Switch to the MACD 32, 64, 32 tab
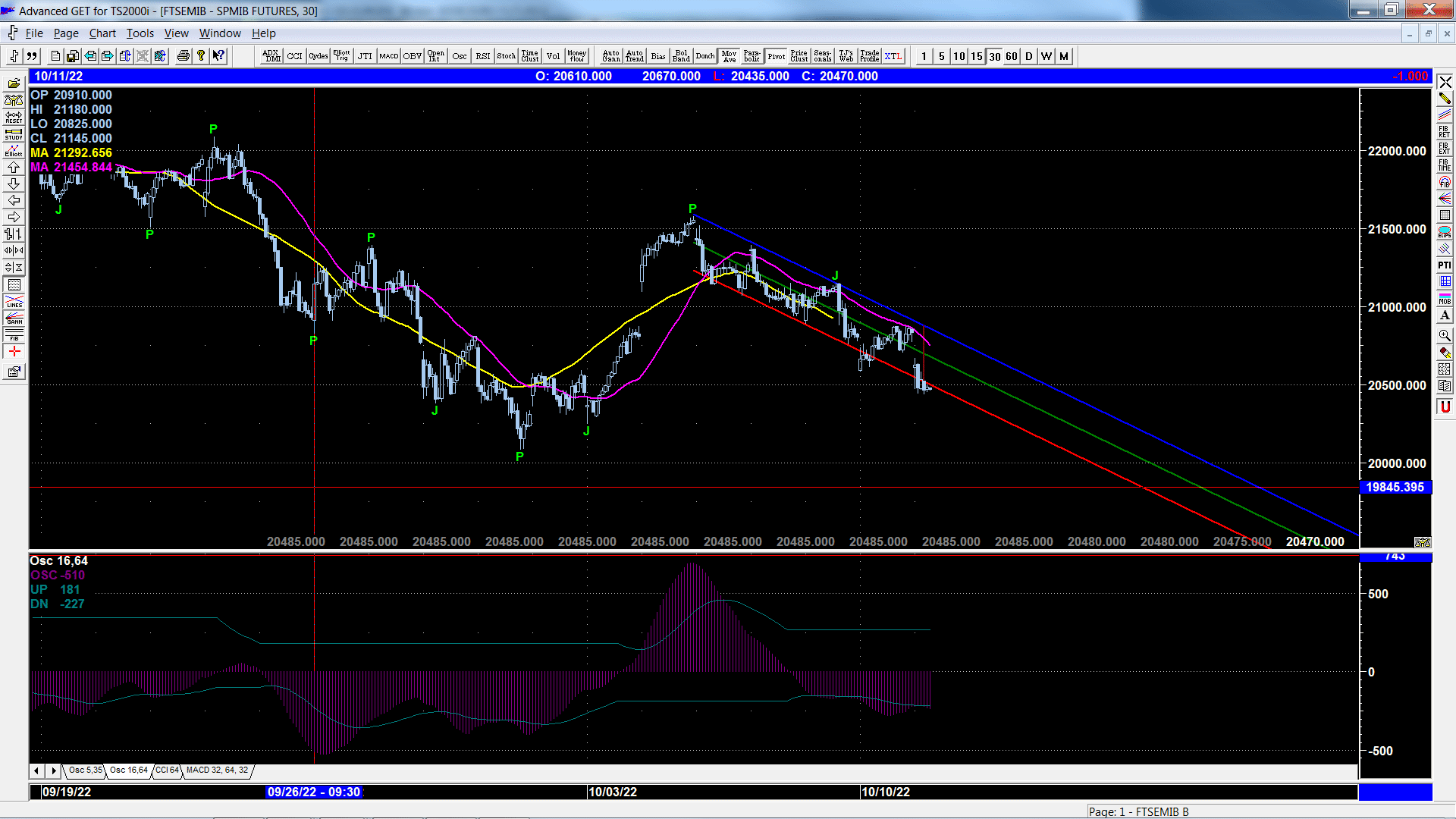Viewport: 1456px width, 819px height. [x=218, y=770]
